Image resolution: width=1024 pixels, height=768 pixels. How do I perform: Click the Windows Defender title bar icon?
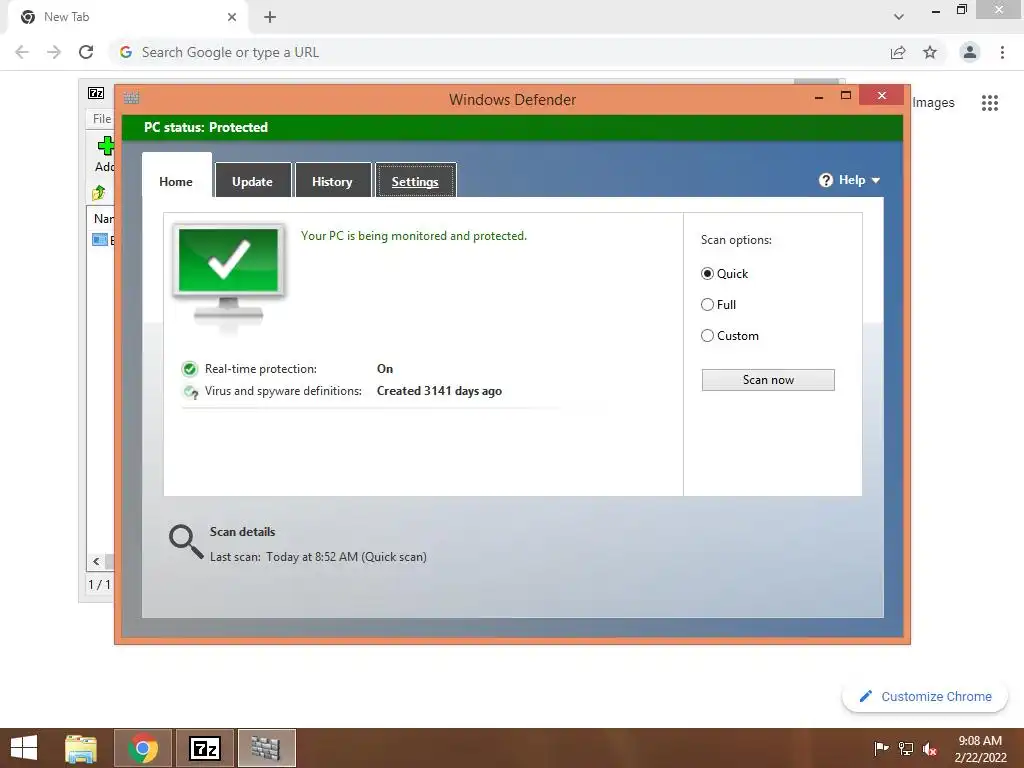pyautogui.click(x=131, y=98)
